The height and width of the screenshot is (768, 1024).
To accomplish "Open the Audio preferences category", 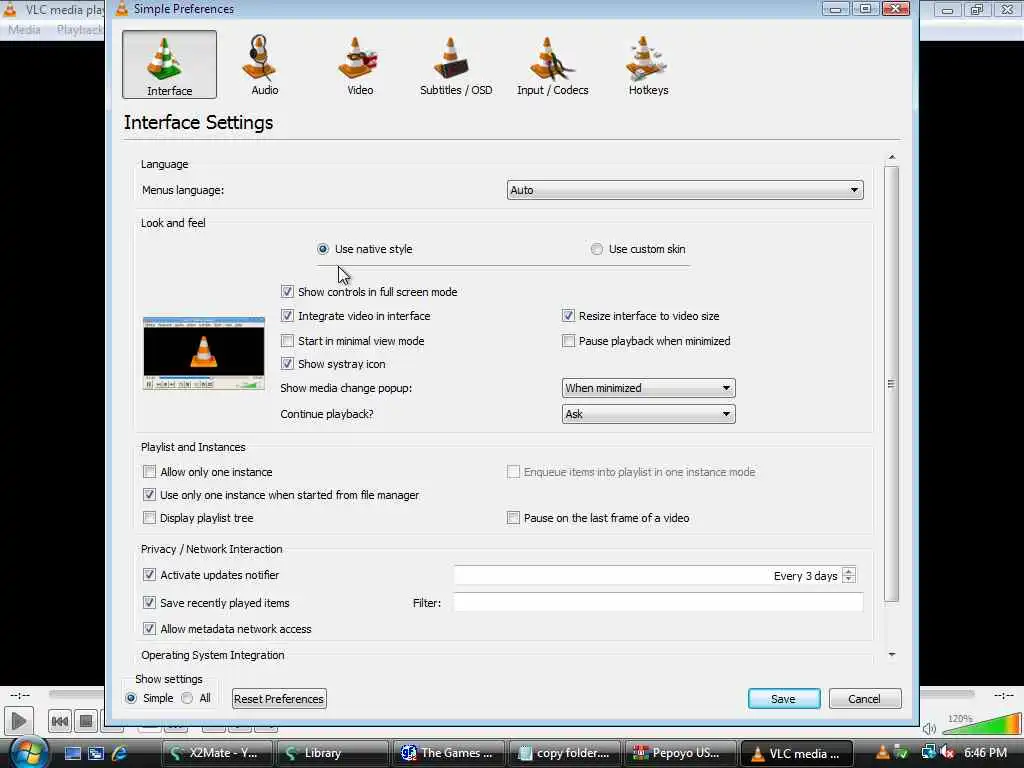I will tap(264, 65).
